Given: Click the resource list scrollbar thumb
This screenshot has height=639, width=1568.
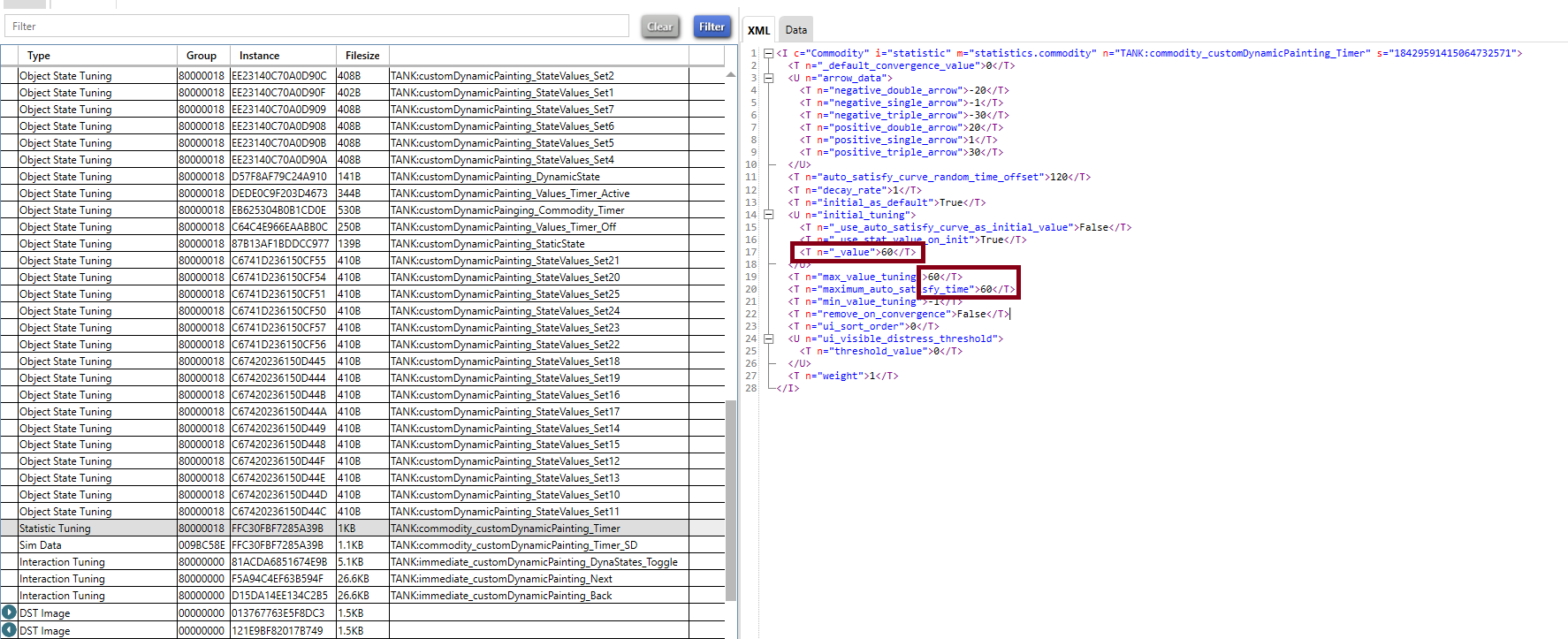Looking at the screenshot, I should click(x=731, y=500).
